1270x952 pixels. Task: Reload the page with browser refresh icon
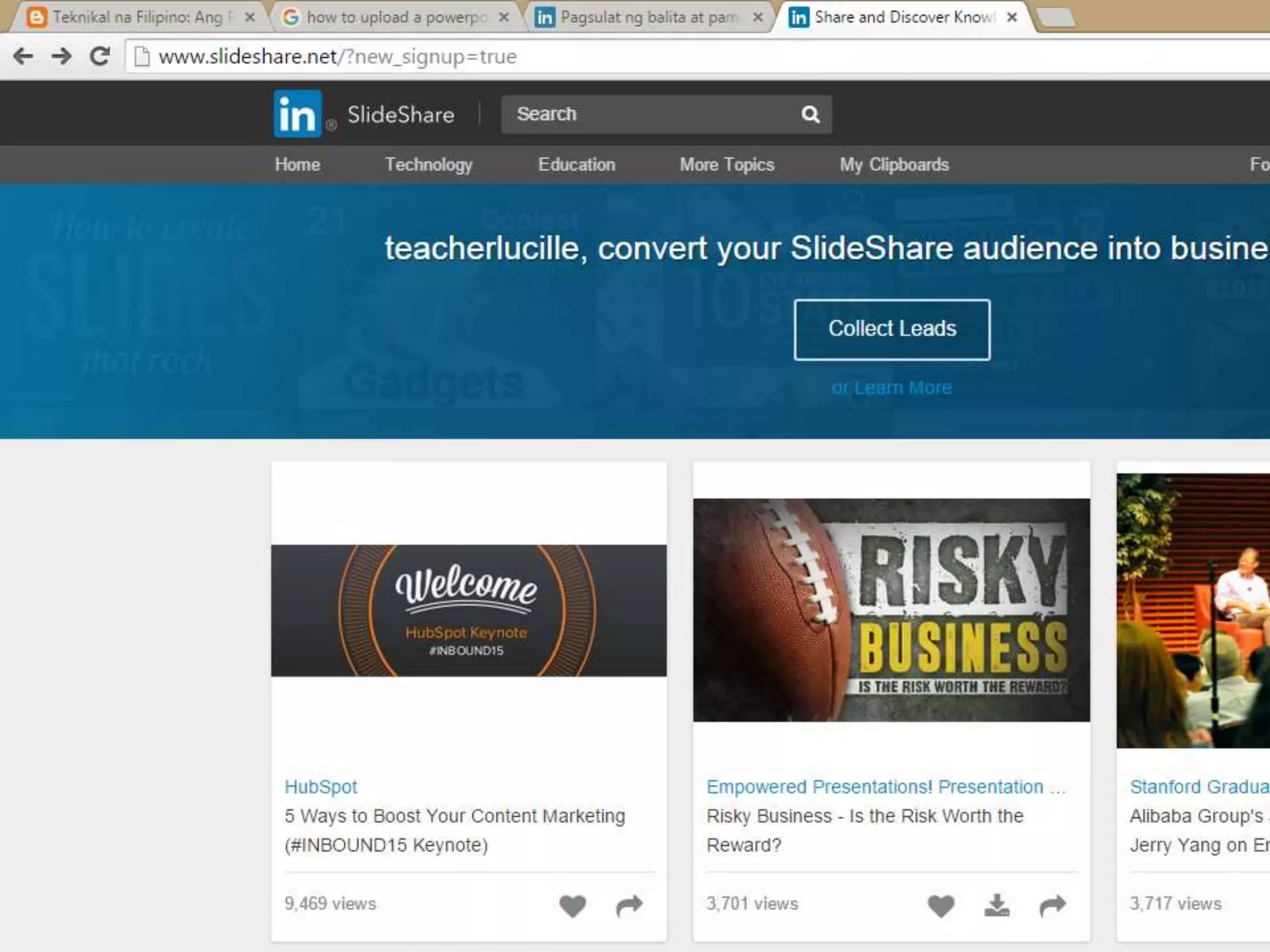[100, 56]
